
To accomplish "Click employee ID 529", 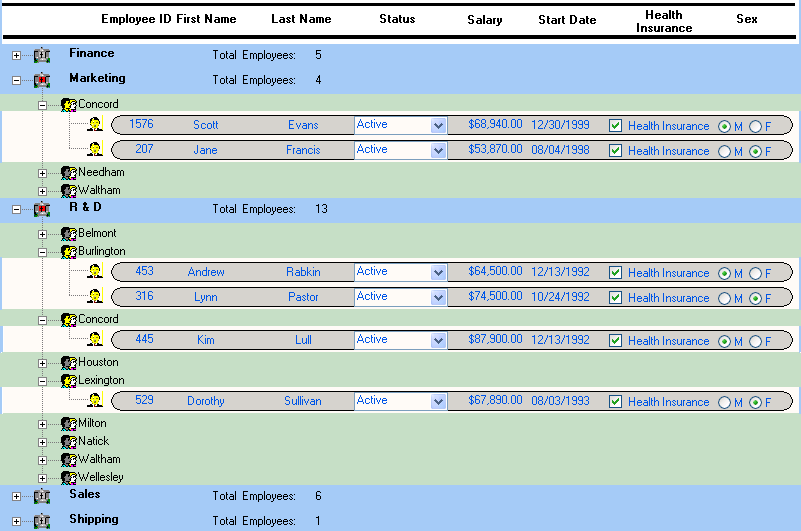I will (144, 400).
